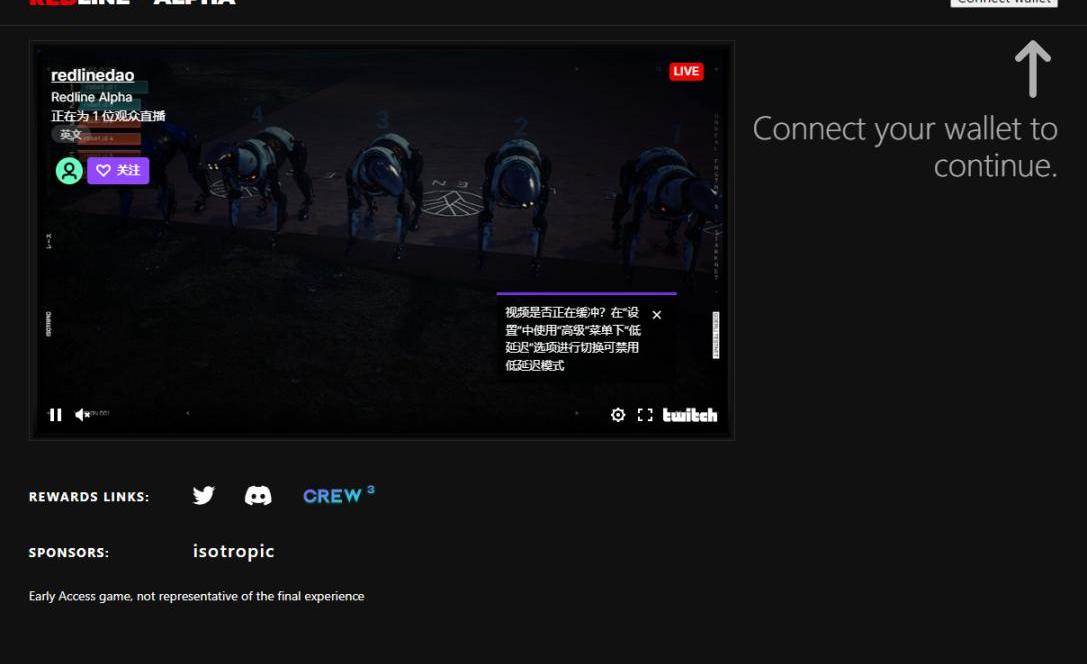Click the Early Access disclaimer text
1087x664 pixels.
(x=196, y=596)
